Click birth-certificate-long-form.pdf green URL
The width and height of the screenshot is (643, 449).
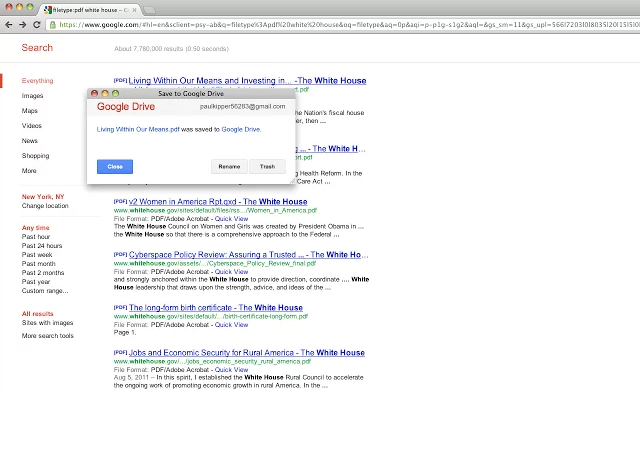210,316
